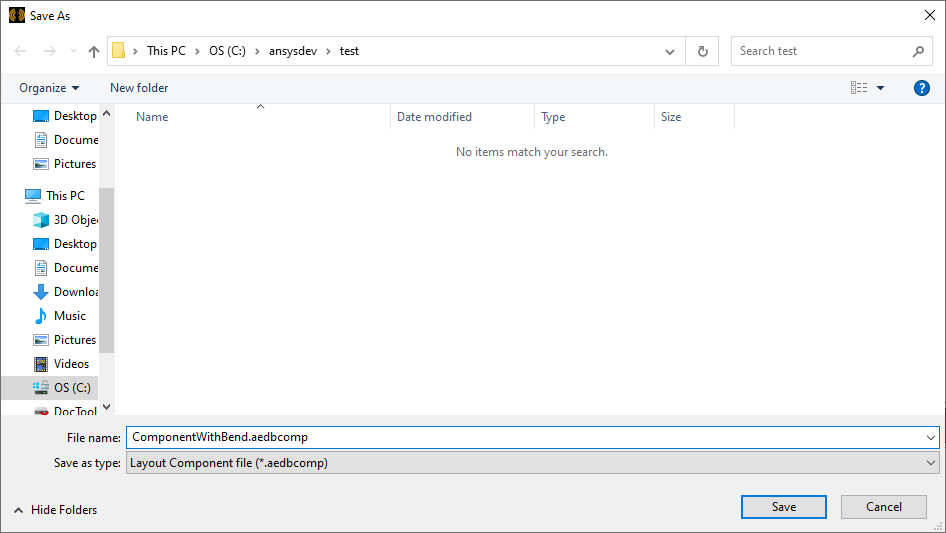946x533 pixels.
Task: Click the New folder button
Action: click(x=139, y=88)
